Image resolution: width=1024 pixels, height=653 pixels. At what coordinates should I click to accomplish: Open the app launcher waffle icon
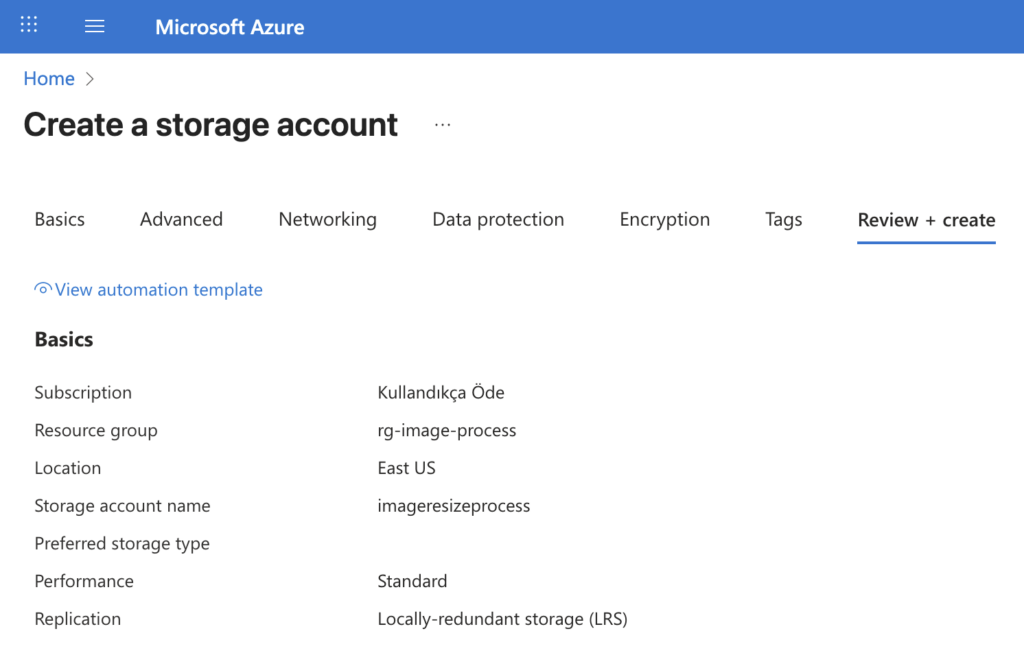(x=29, y=26)
